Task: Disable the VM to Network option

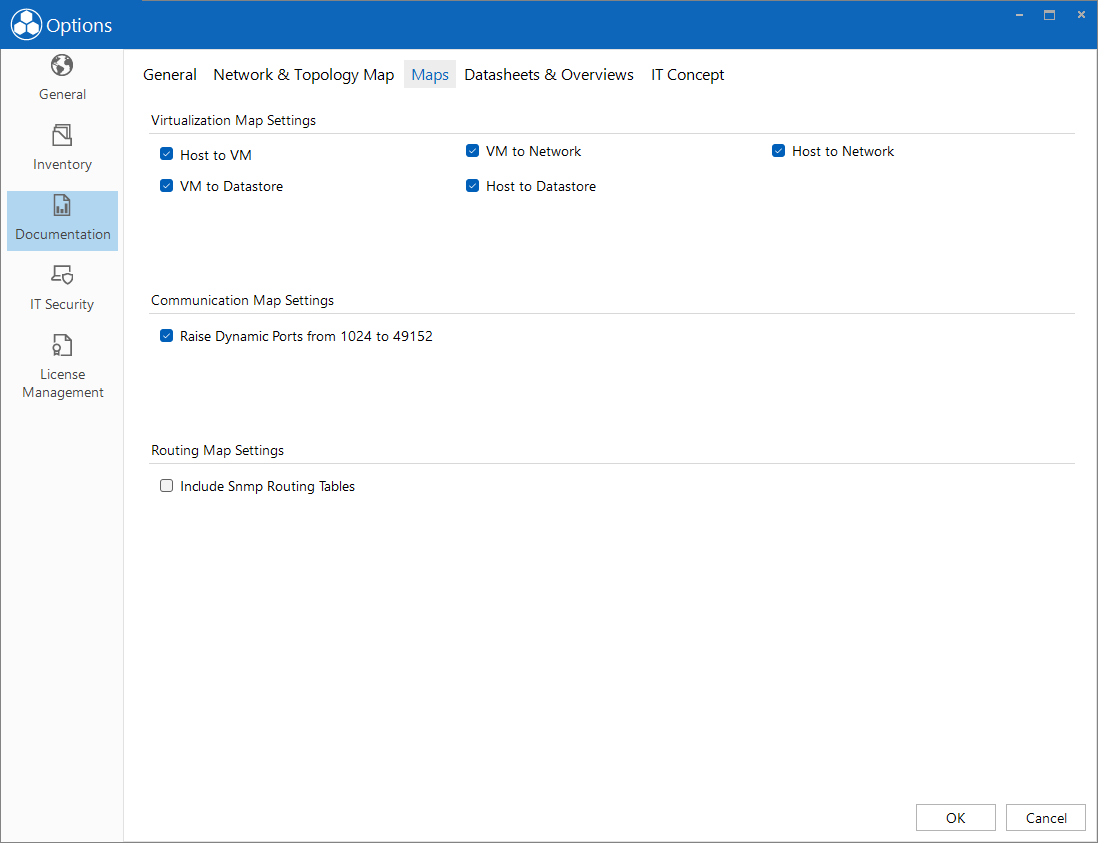Action: pyautogui.click(x=473, y=151)
